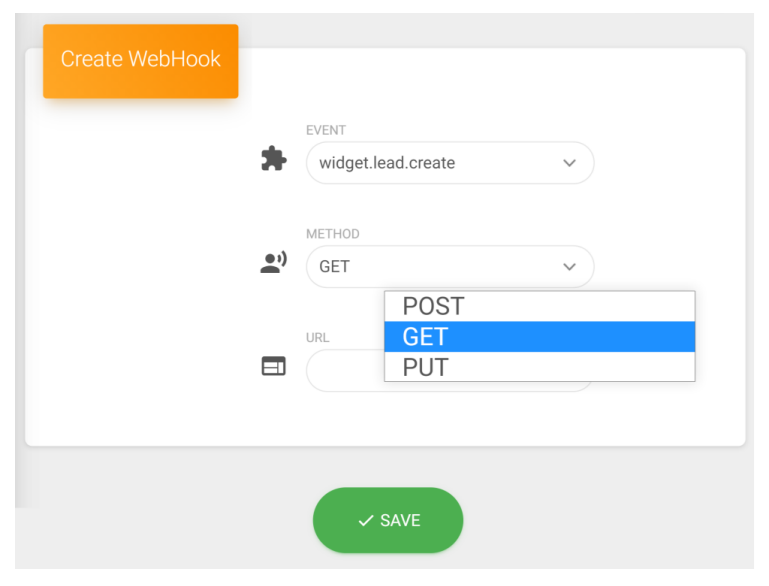Expand the Event dropdown chevron arrow
Screen dimensions: 769x586
569,163
